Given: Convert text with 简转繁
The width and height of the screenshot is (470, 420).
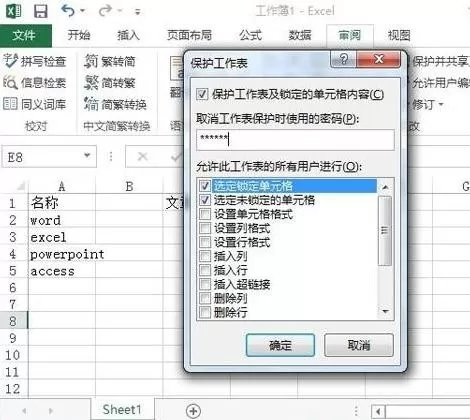Looking at the screenshot, I should pyautogui.click(x=110, y=83).
